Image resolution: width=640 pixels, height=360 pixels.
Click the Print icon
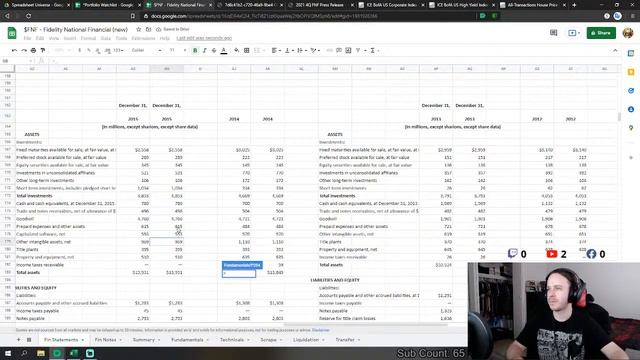(33, 50)
